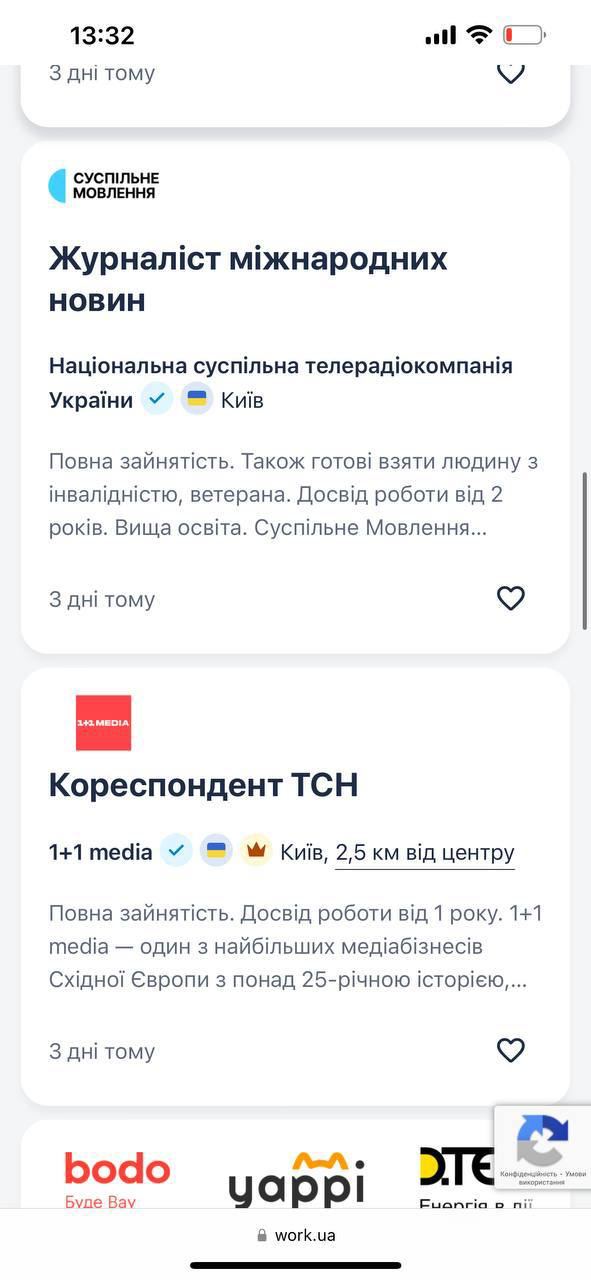
Task: Open the Суспільне Мовлення company logo
Action: click(104, 185)
